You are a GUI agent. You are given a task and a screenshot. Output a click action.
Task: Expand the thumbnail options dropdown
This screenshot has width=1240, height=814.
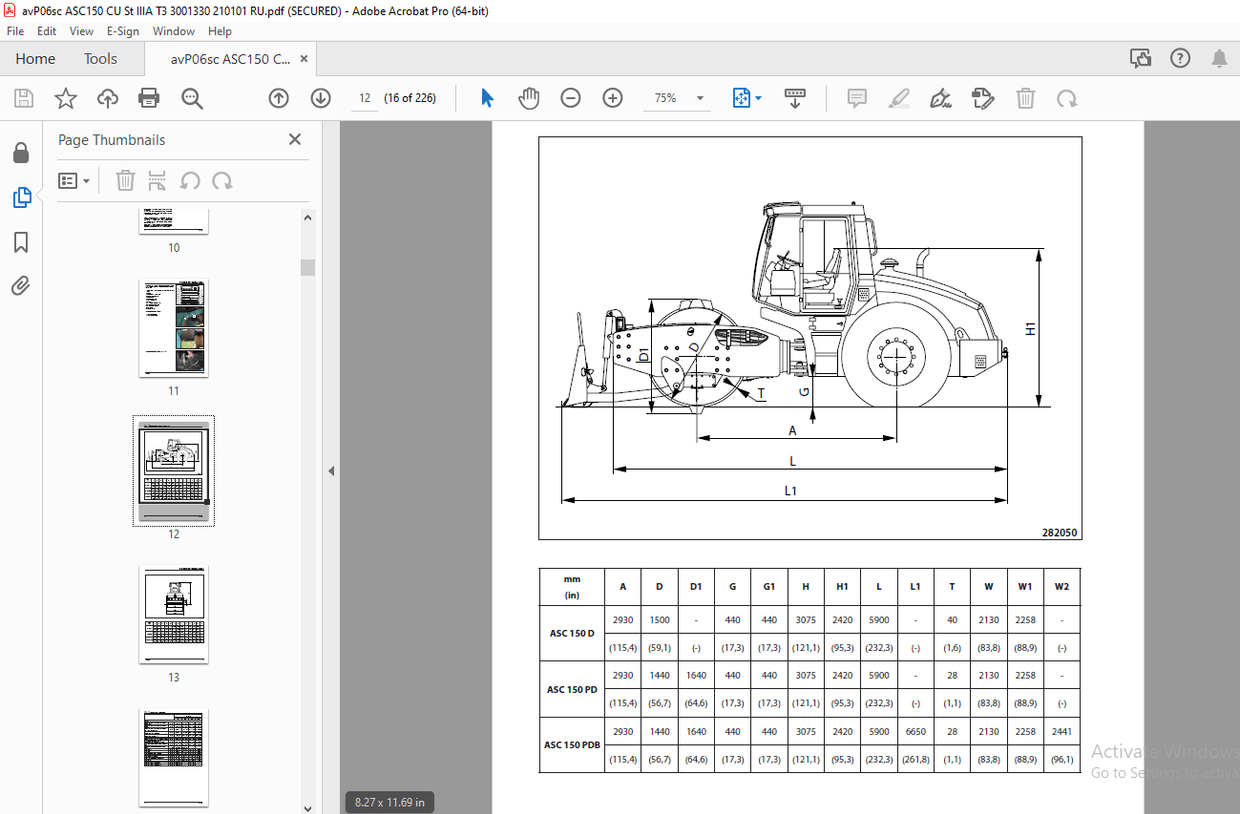[x=73, y=180]
